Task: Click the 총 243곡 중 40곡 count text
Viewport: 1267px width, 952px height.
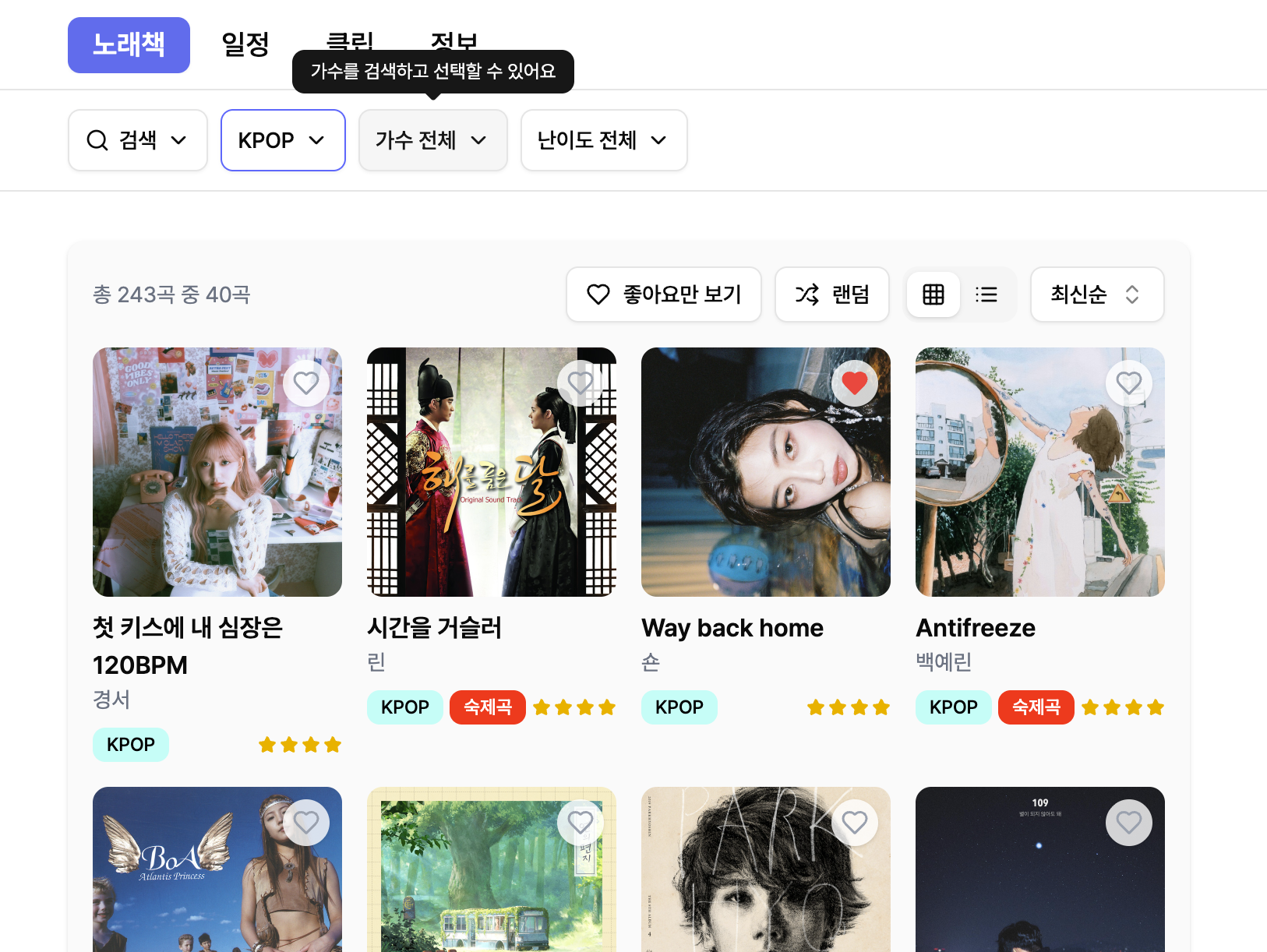Action: tap(171, 294)
